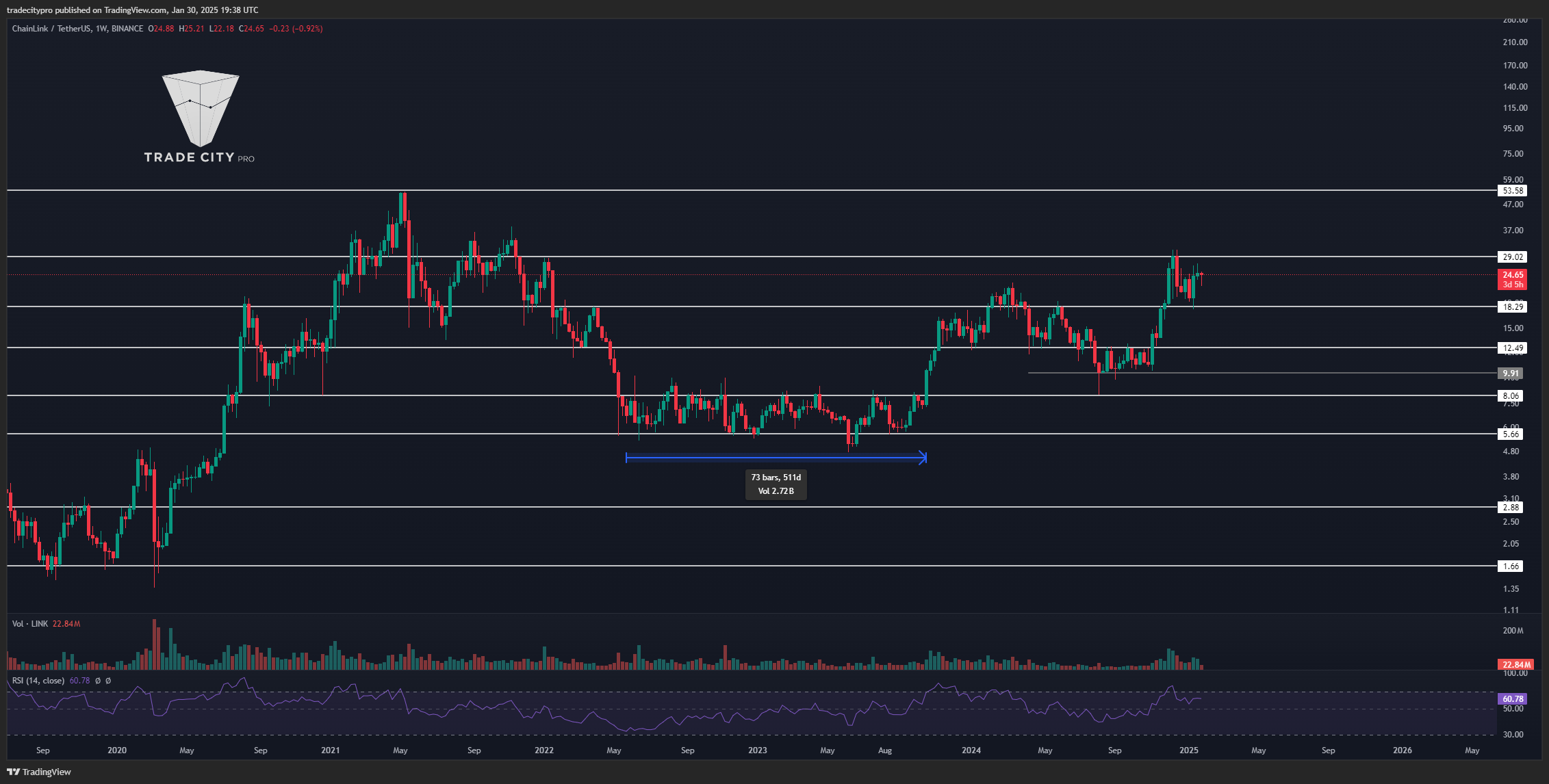The width and height of the screenshot is (1549, 784).
Task: Click the low value L22.18 in header
Action: (x=222, y=29)
